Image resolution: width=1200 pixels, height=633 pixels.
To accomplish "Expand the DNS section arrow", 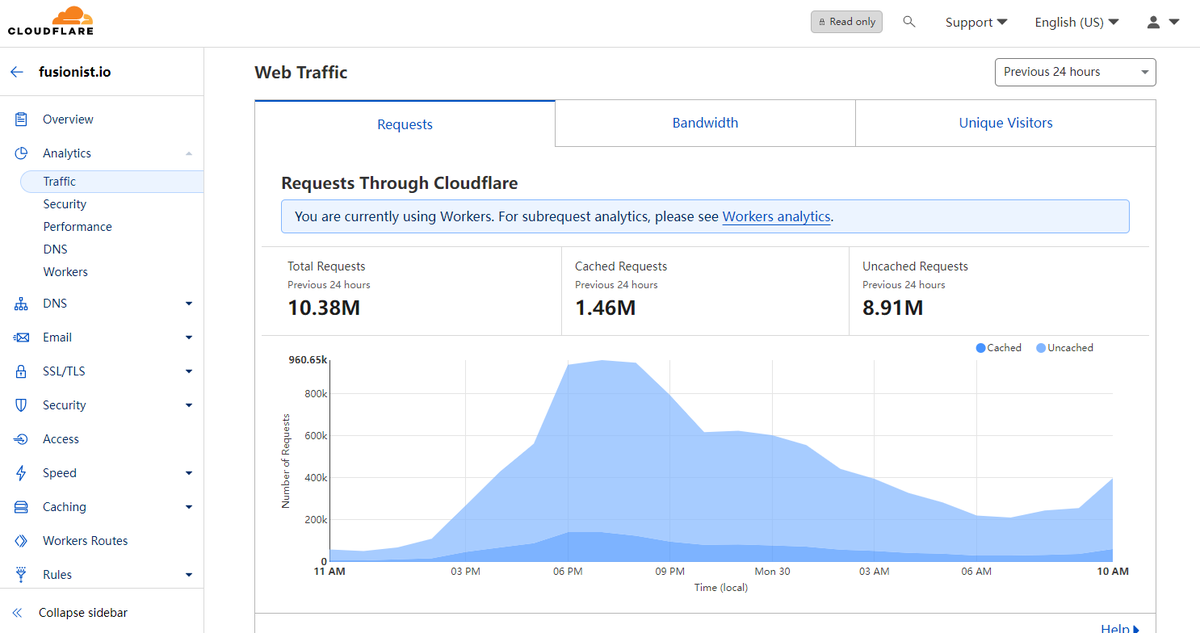I will pyautogui.click(x=189, y=304).
